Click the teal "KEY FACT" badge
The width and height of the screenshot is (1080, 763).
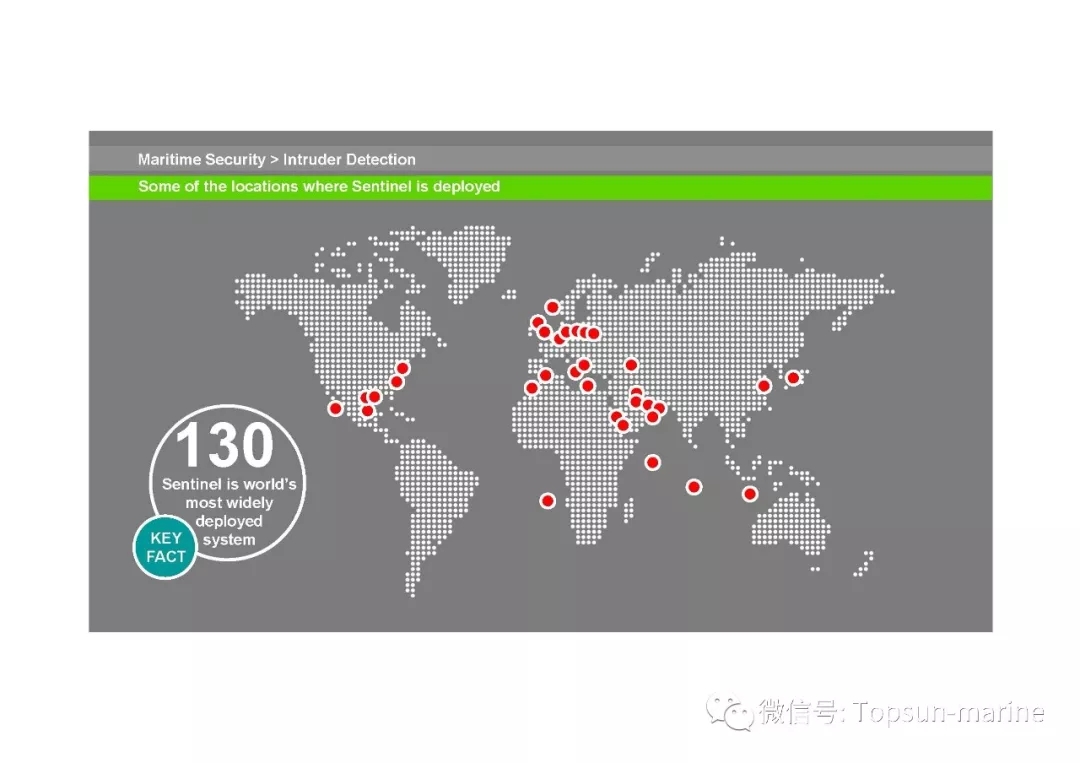[x=165, y=547]
